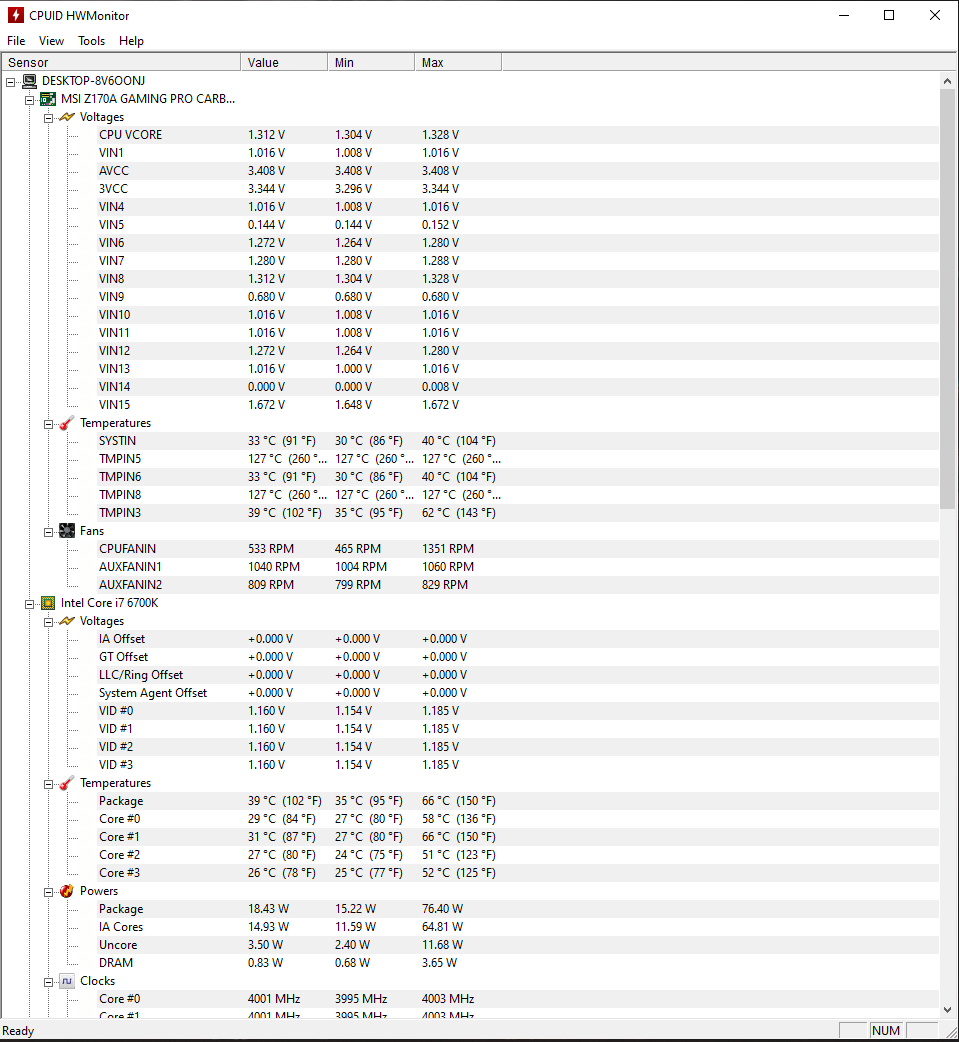Screen dimensions: 959x1042
Task: Collapse the CPU Voltages section
Action: (49, 622)
